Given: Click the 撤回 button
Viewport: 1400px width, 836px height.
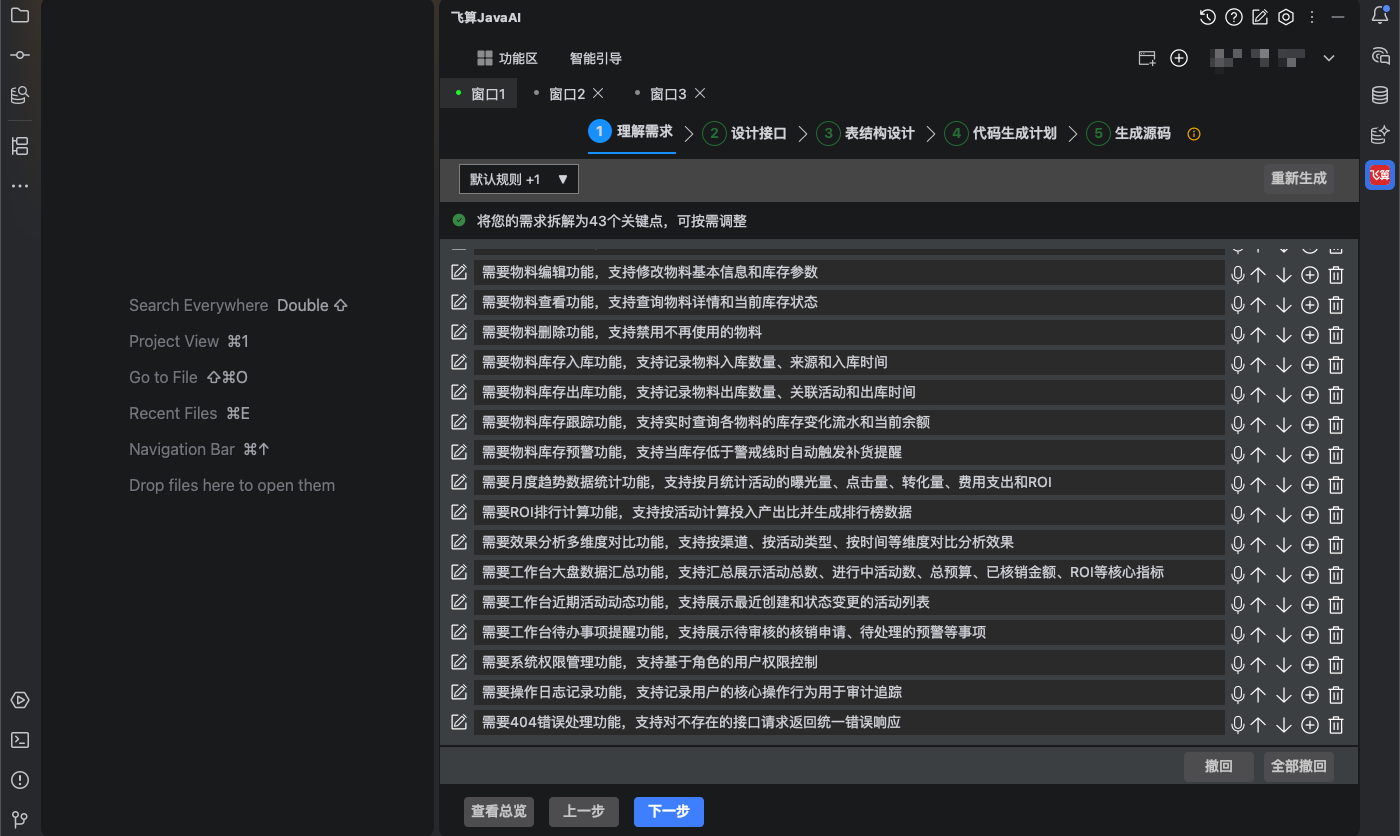Looking at the screenshot, I should click(x=1218, y=766).
